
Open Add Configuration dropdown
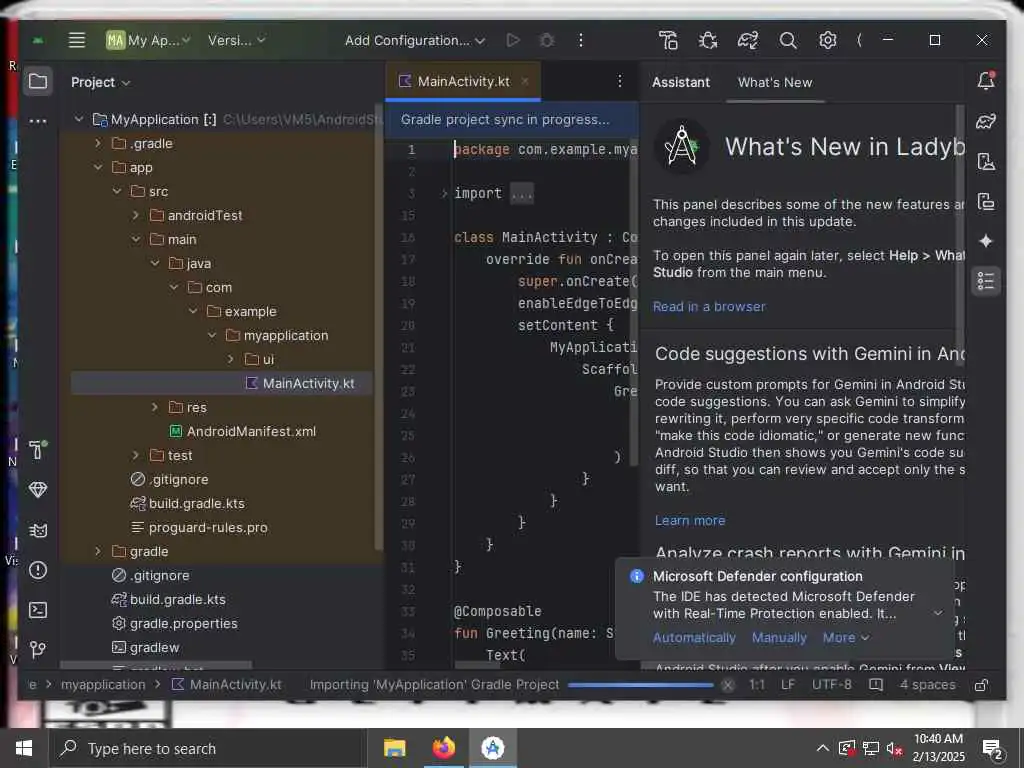coord(415,40)
